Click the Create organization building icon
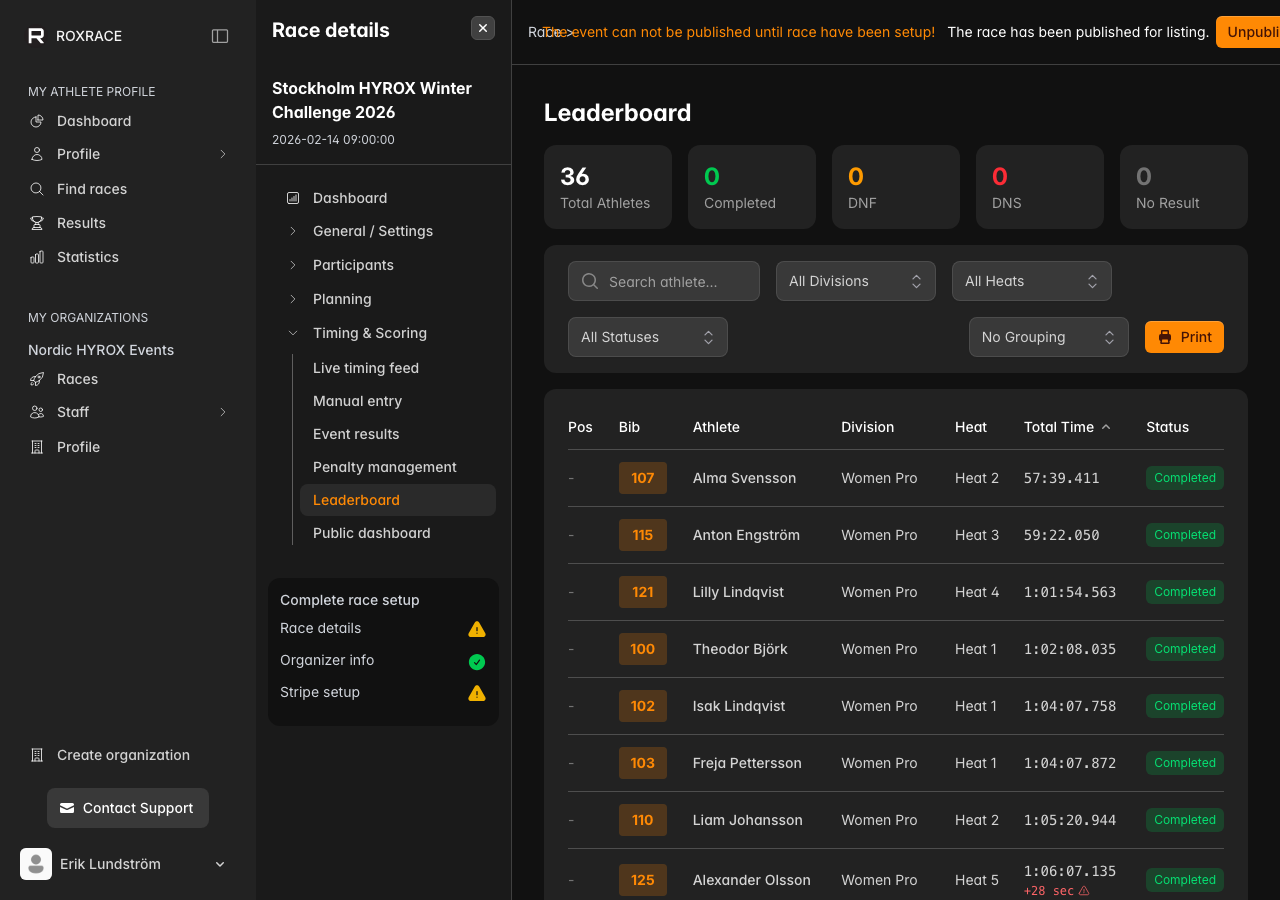The image size is (1280, 900). tap(37, 755)
